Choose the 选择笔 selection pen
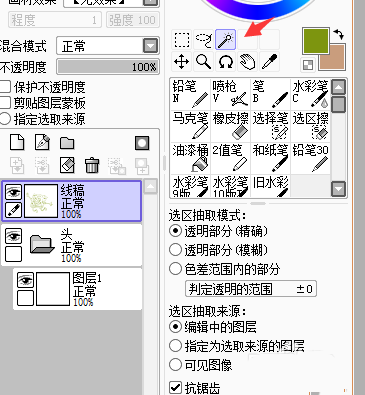This screenshot has width=365, height=395. tap(270, 126)
